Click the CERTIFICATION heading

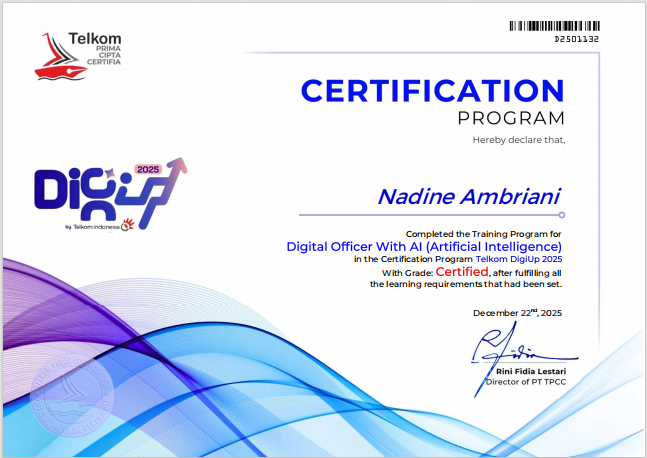[432, 91]
